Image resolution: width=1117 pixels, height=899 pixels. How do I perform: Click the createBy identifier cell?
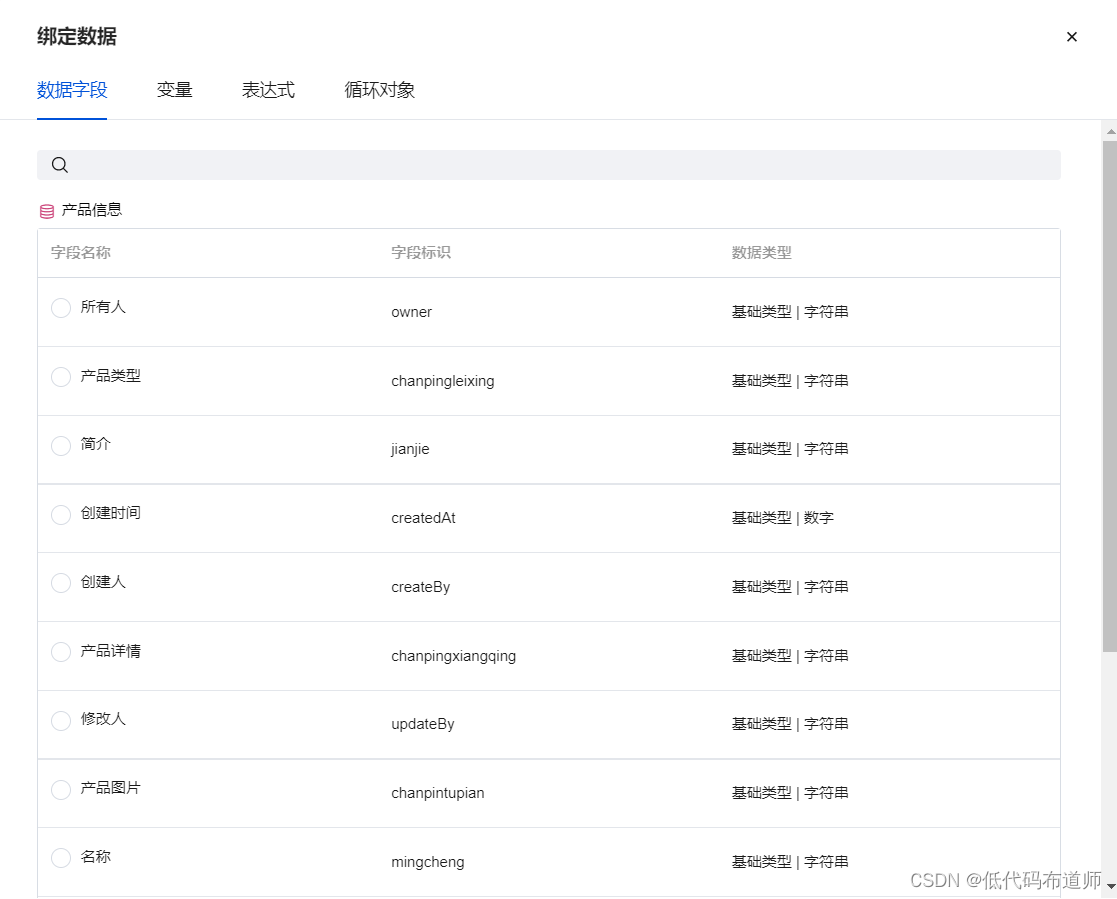pos(420,587)
